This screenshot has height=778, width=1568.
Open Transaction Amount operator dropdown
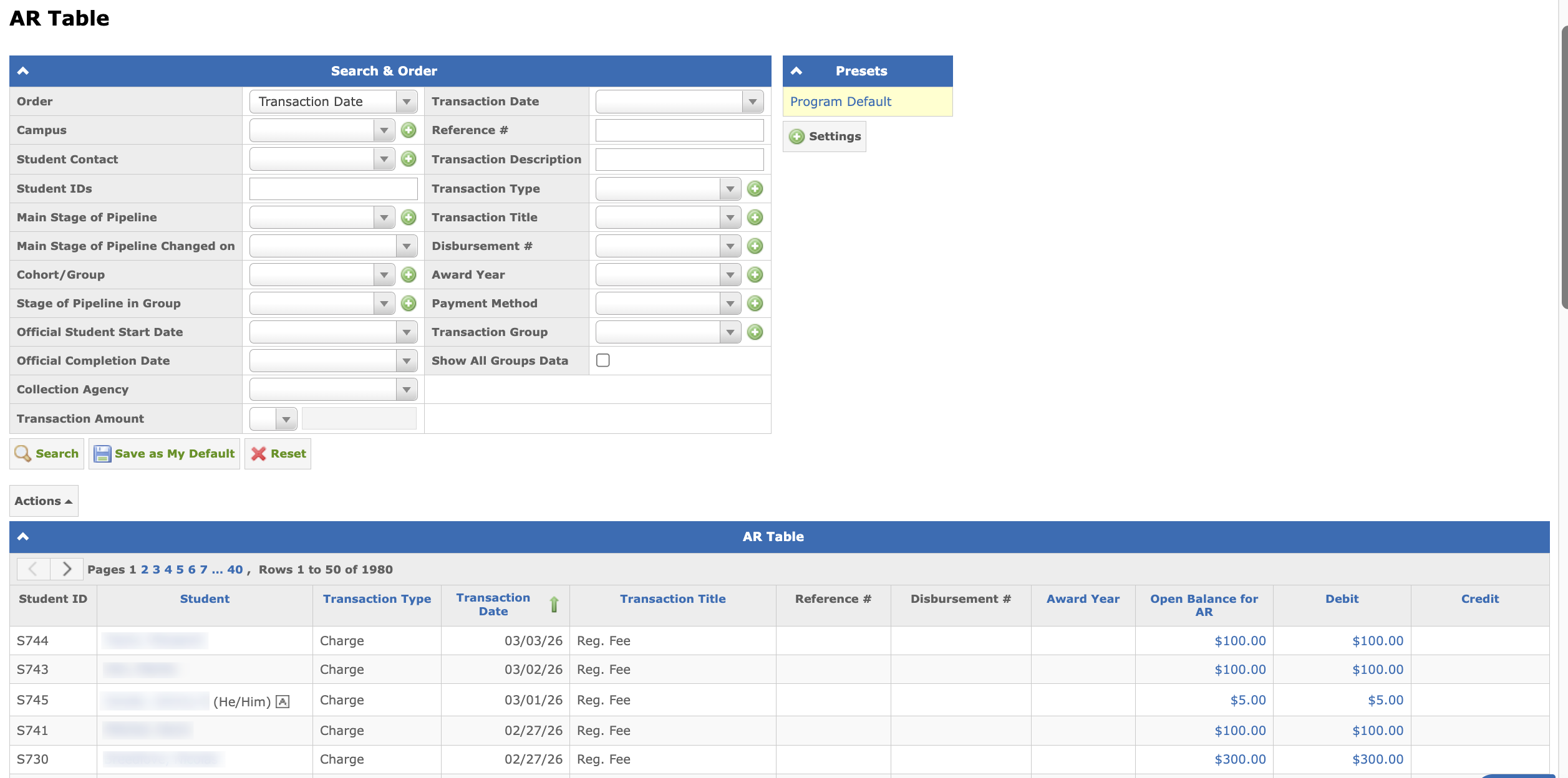point(273,419)
